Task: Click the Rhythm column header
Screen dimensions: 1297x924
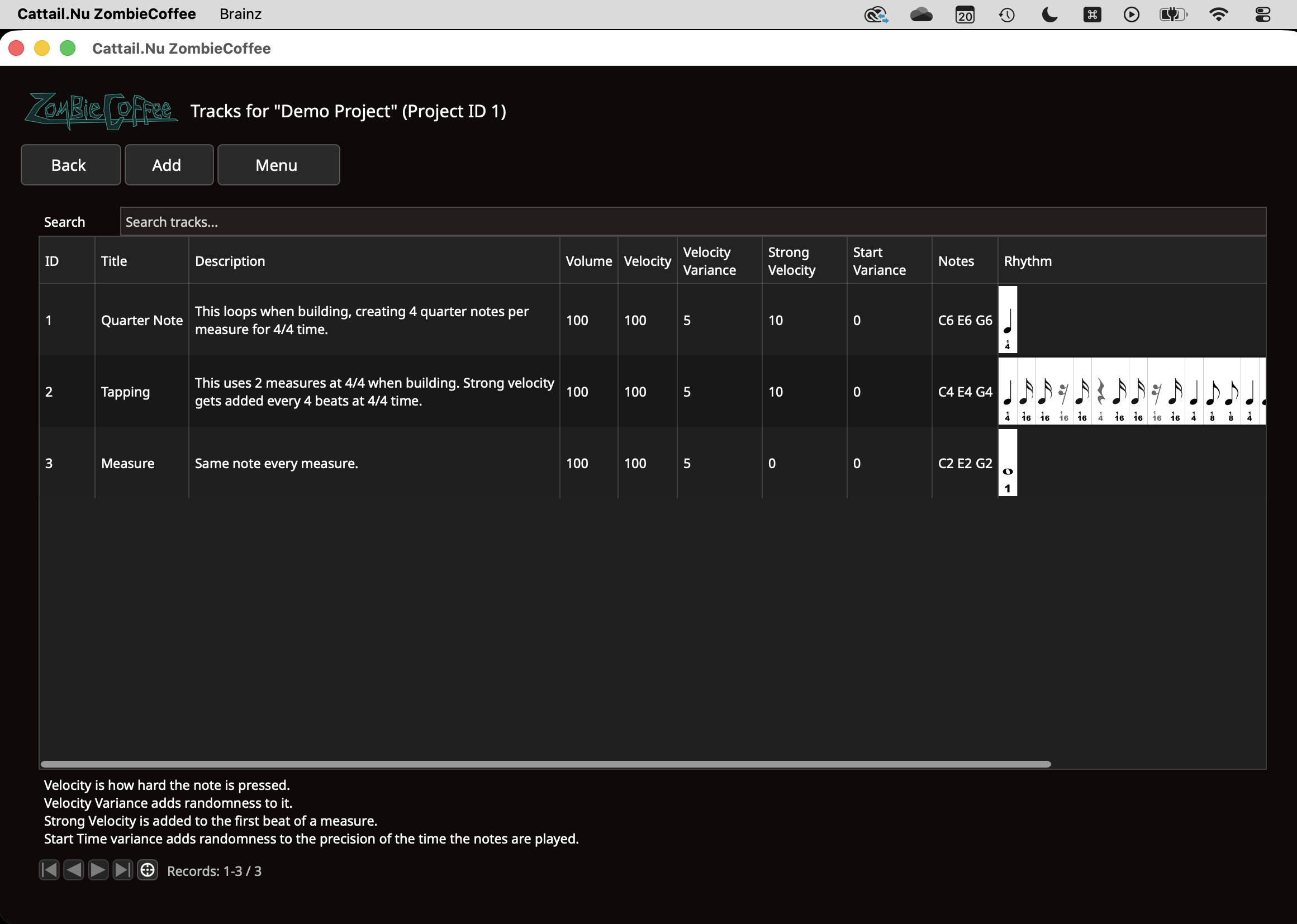Action: tap(1132, 260)
